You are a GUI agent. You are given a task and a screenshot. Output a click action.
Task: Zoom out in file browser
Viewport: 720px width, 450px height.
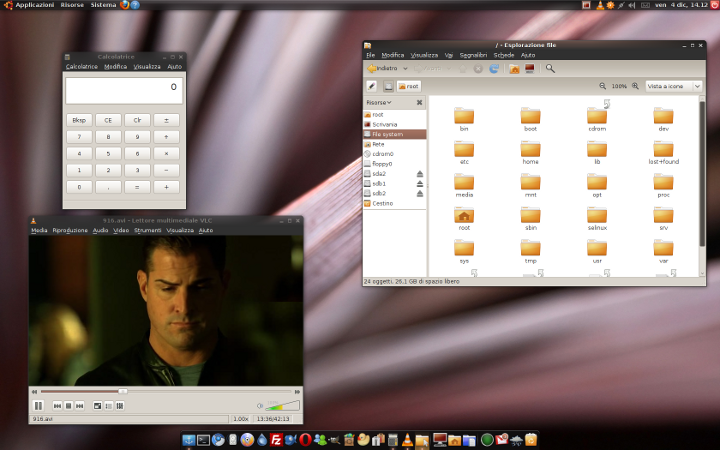point(602,86)
